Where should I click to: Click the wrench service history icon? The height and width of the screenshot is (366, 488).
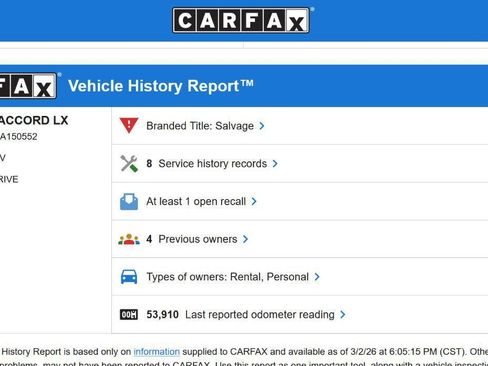(129, 163)
